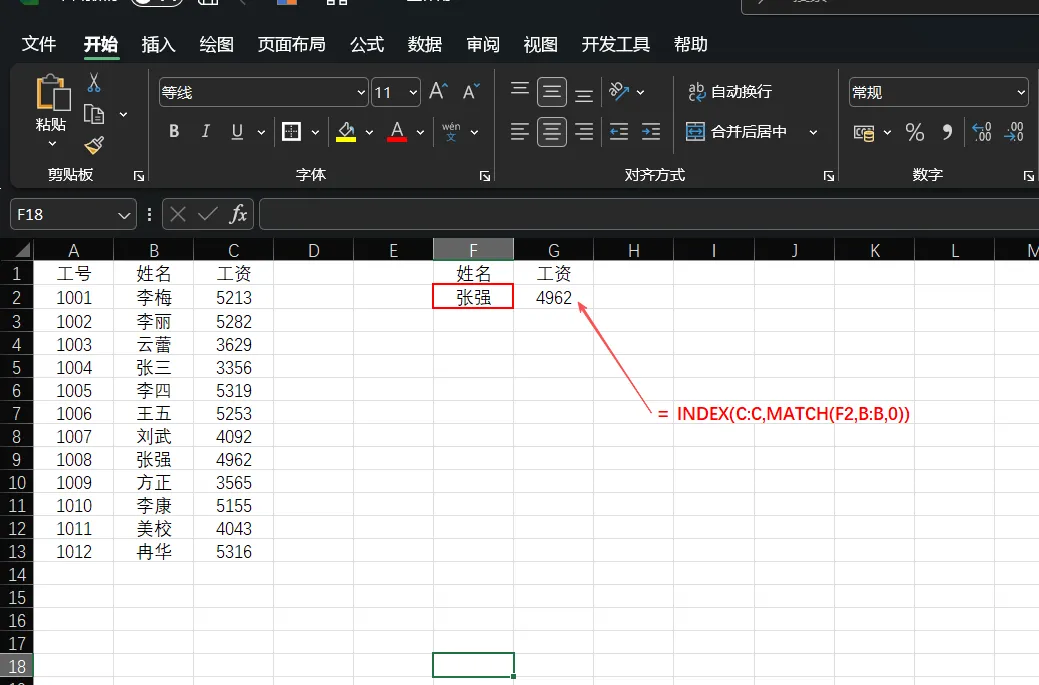Click accounting number format icon
The image size is (1039, 685).
(863, 132)
